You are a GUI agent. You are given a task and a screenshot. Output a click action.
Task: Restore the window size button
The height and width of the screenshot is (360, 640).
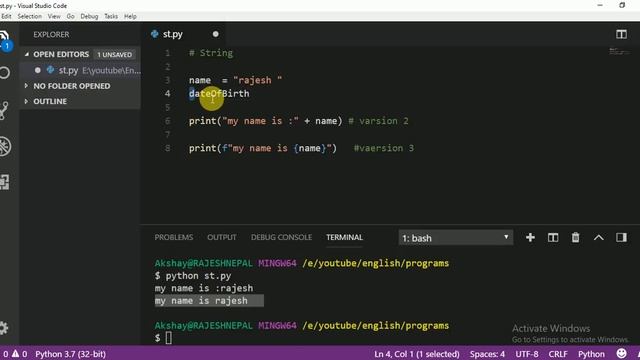622,5
